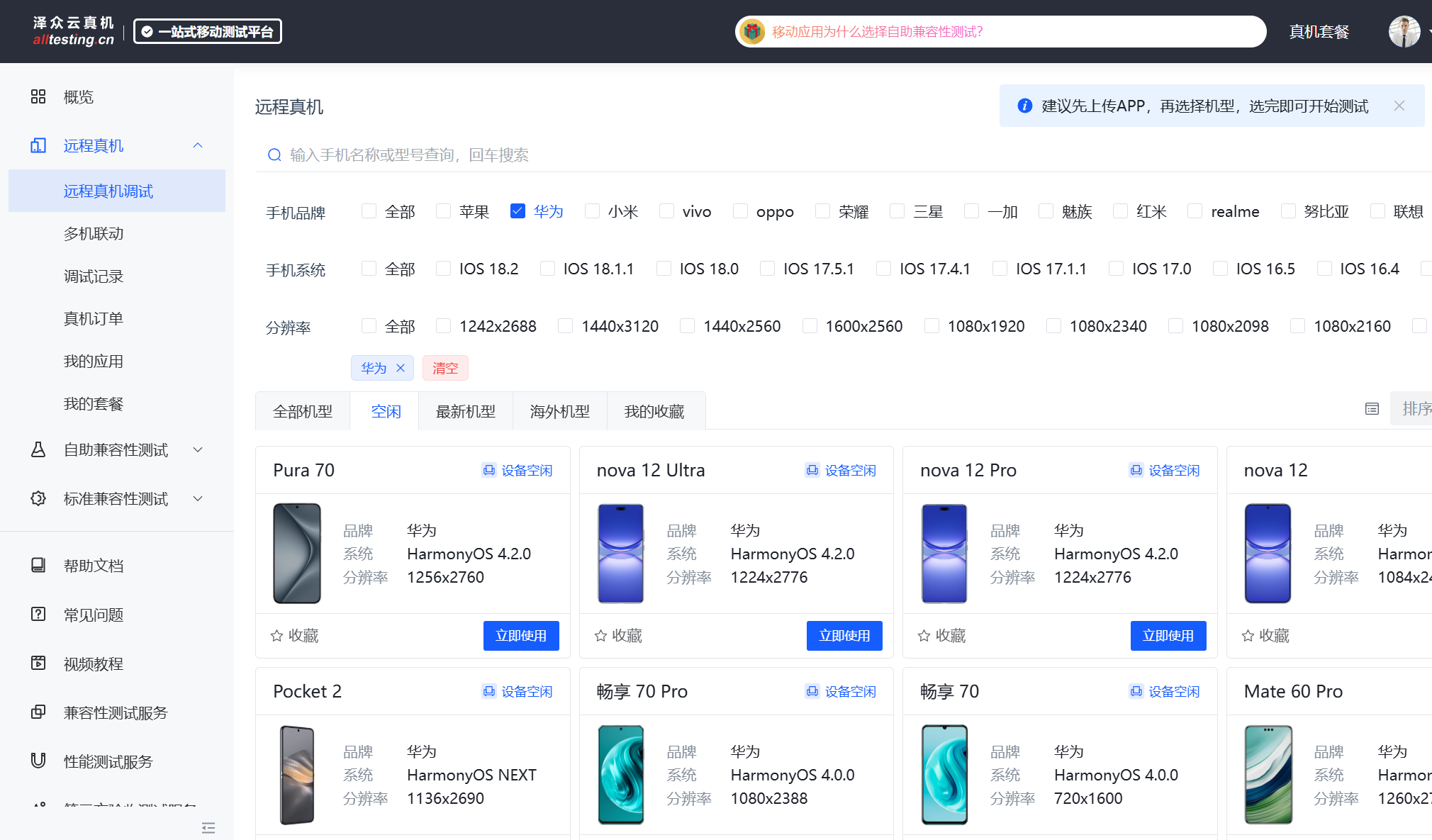The height and width of the screenshot is (840, 1432).
Task: Click 立即使用 on Pura 70
Action: click(x=521, y=636)
